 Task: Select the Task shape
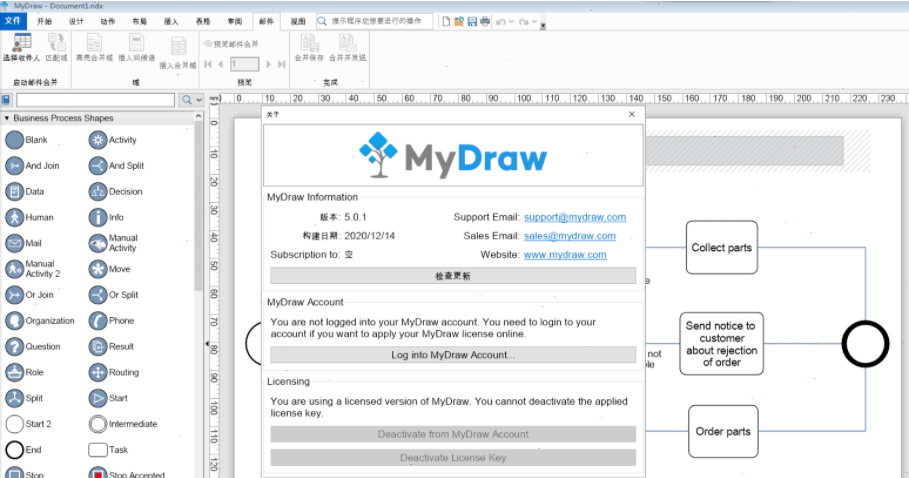click(108, 450)
